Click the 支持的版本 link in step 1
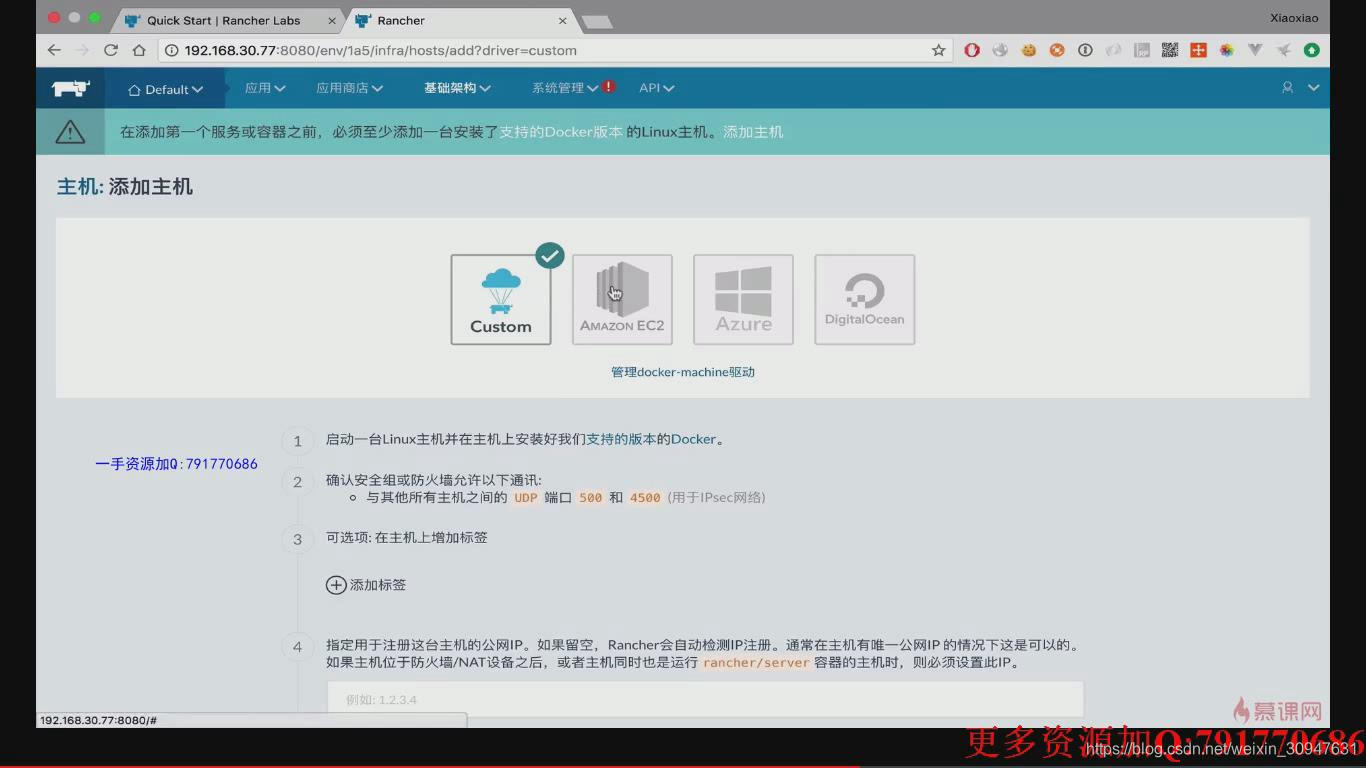This screenshot has height=768, width=1366. pyautogui.click(x=621, y=439)
